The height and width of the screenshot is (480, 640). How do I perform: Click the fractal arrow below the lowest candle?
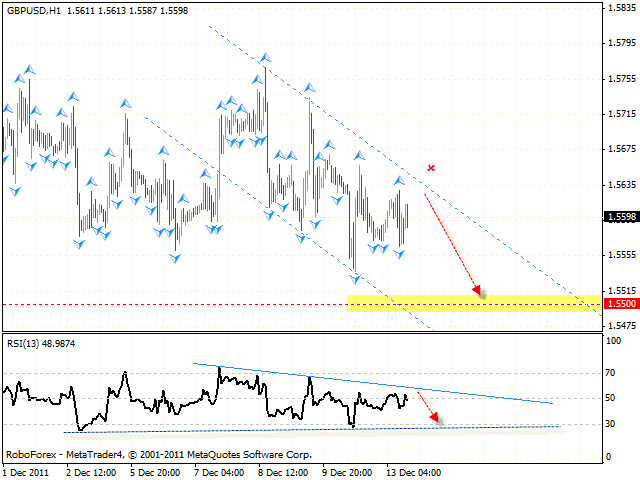tap(354, 277)
